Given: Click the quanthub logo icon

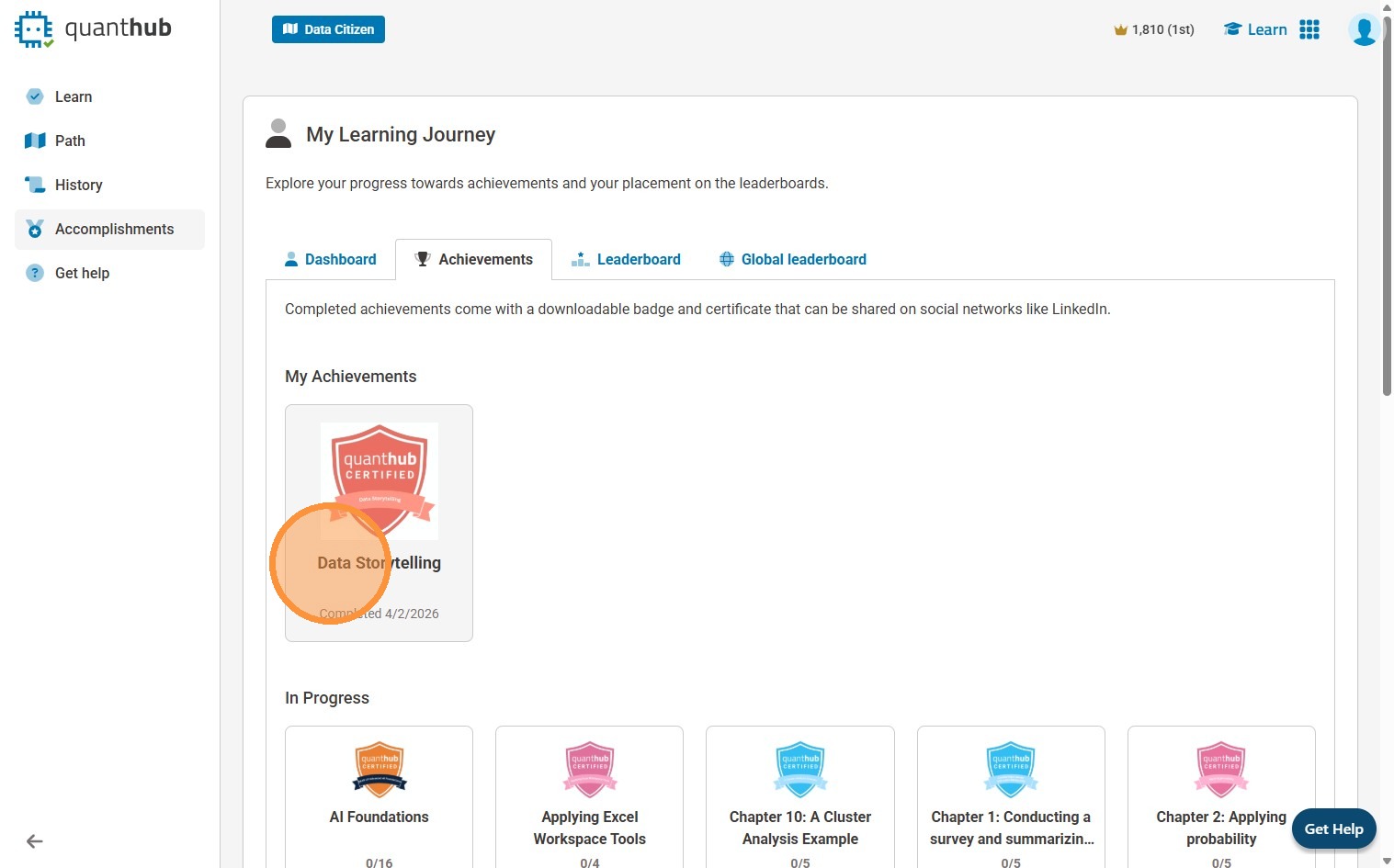Looking at the screenshot, I should pyautogui.click(x=34, y=29).
